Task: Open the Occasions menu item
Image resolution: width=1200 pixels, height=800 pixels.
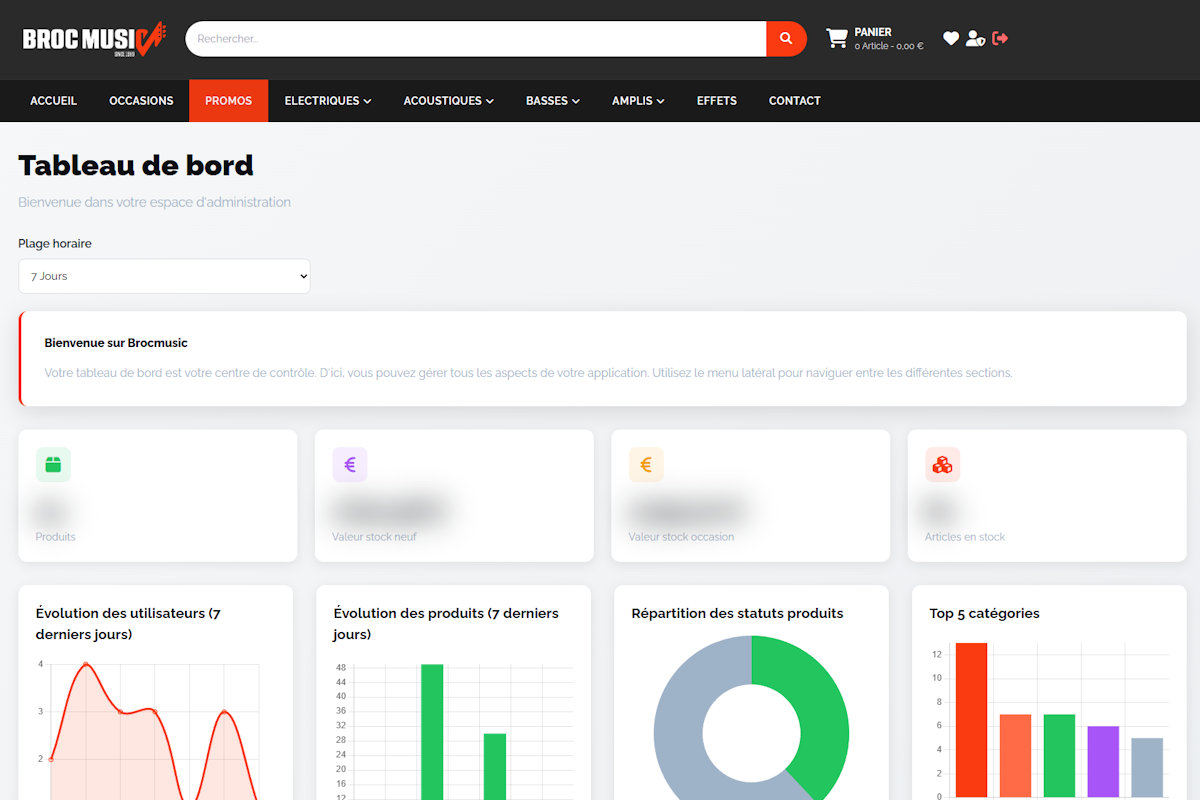Action: point(141,101)
